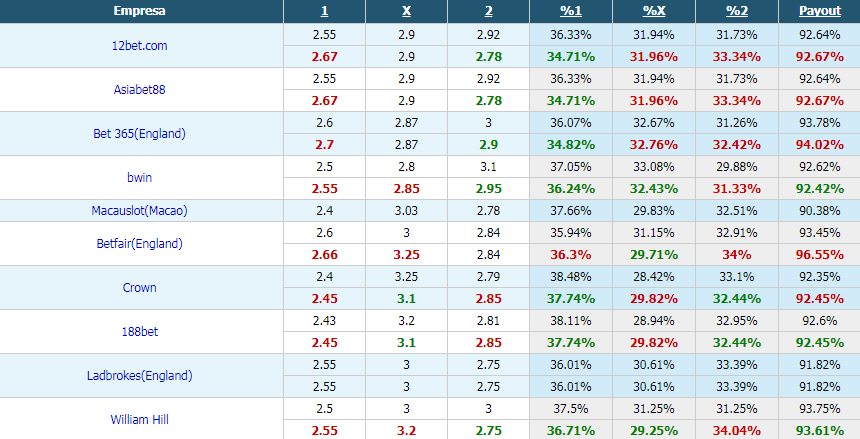This screenshot has height=439, width=860.
Task: Click Betfair payout 96.55%
Action: tap(819, 255)
